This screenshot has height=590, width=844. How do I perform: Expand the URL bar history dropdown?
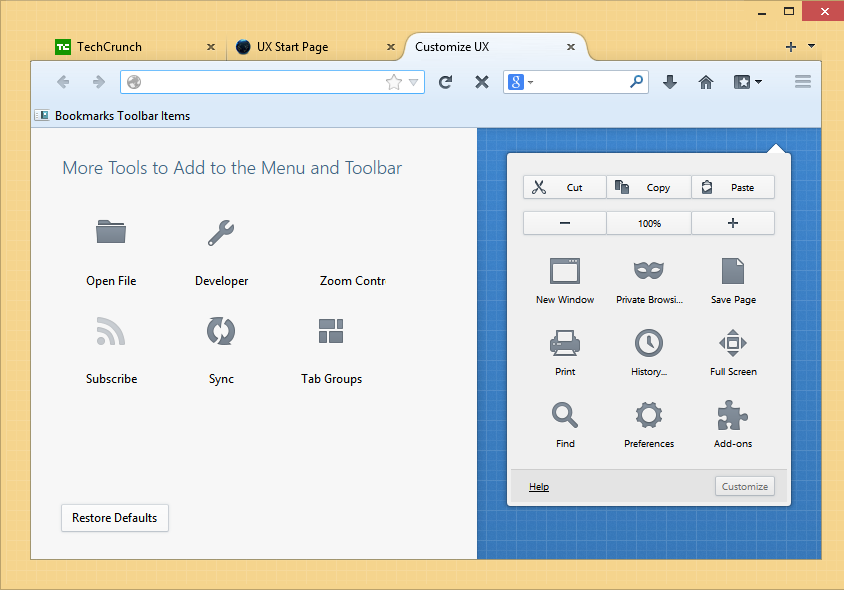[414, 83]
